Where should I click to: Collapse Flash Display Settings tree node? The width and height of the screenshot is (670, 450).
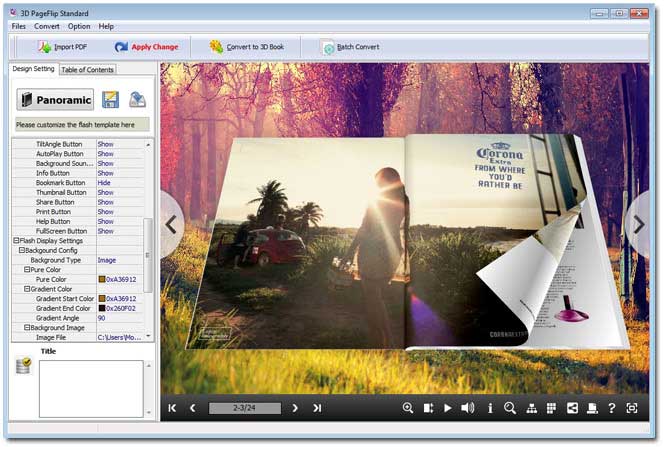tap(16, 241)
